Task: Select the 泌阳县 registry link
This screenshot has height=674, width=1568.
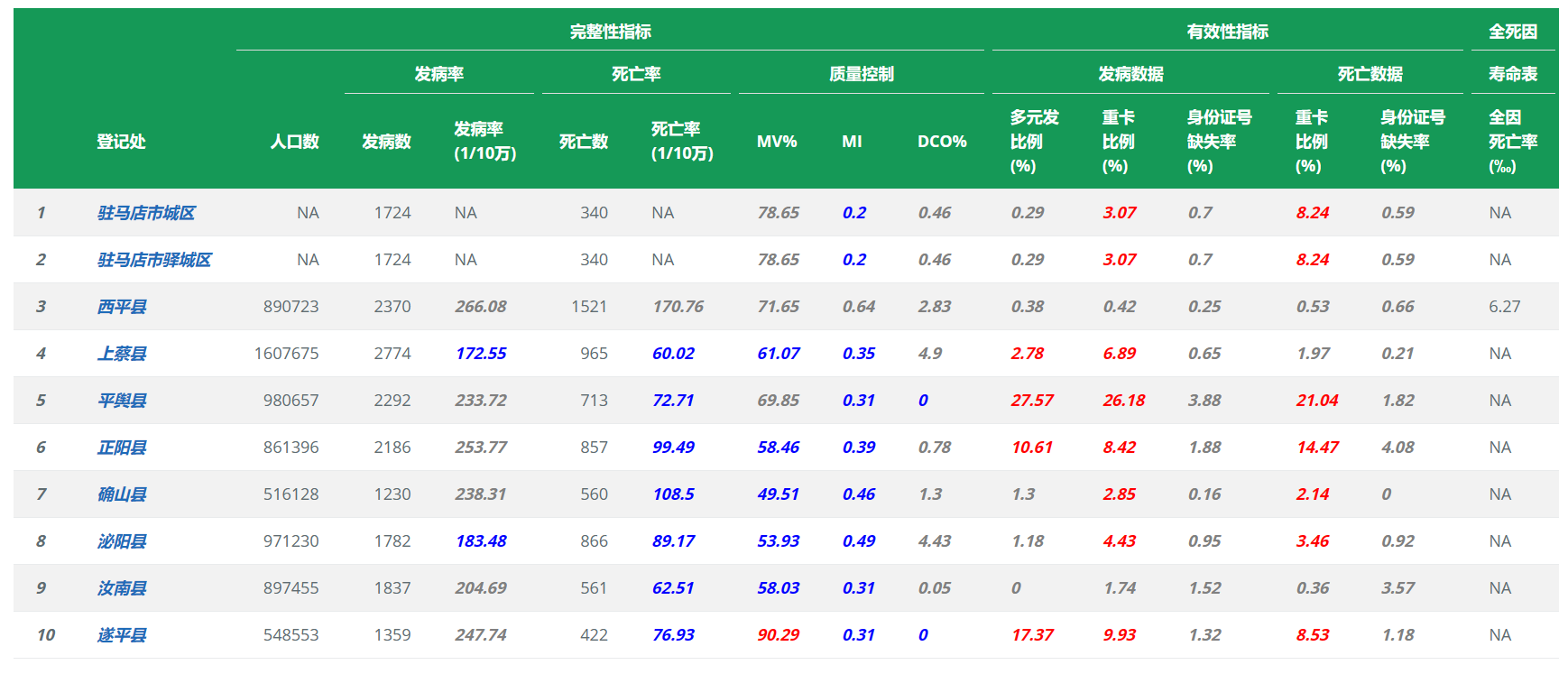Action: tap(122, 541)
